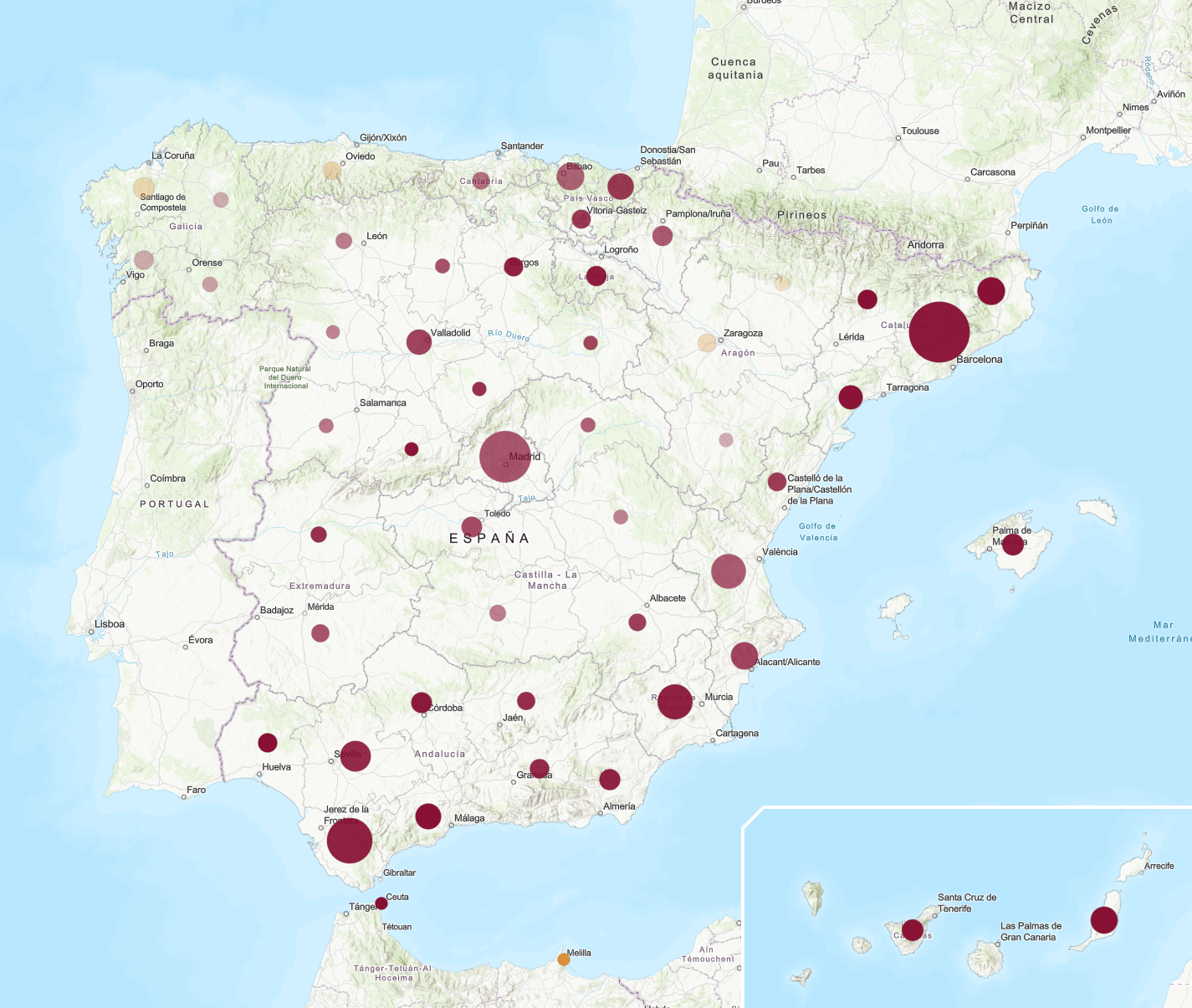
Task: Click the bubble west of Málaga
Action: (428, 816)
